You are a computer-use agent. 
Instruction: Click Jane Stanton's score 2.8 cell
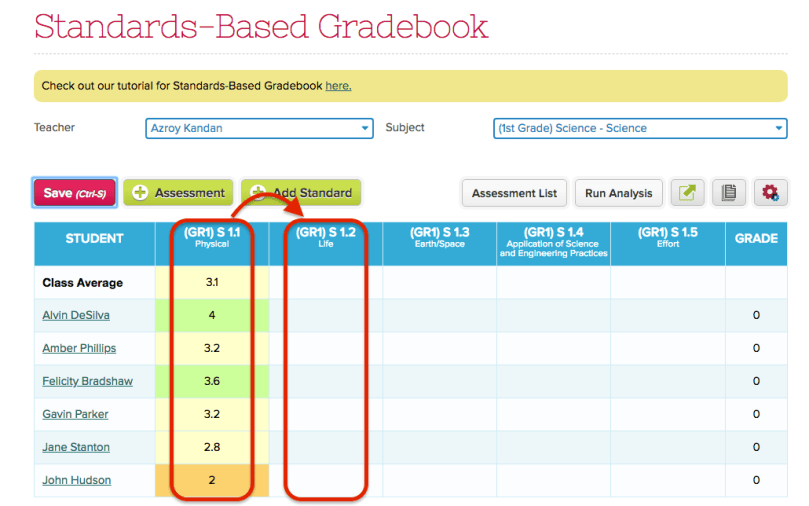(212, 447)
